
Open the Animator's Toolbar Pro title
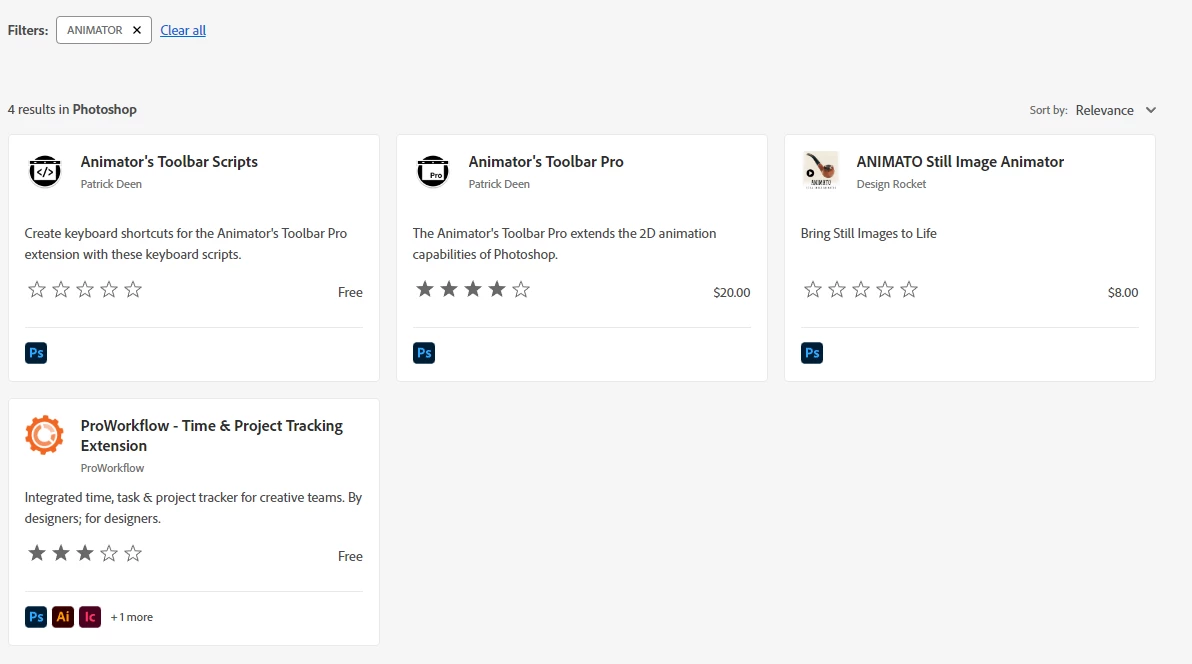tap(546, 162)
